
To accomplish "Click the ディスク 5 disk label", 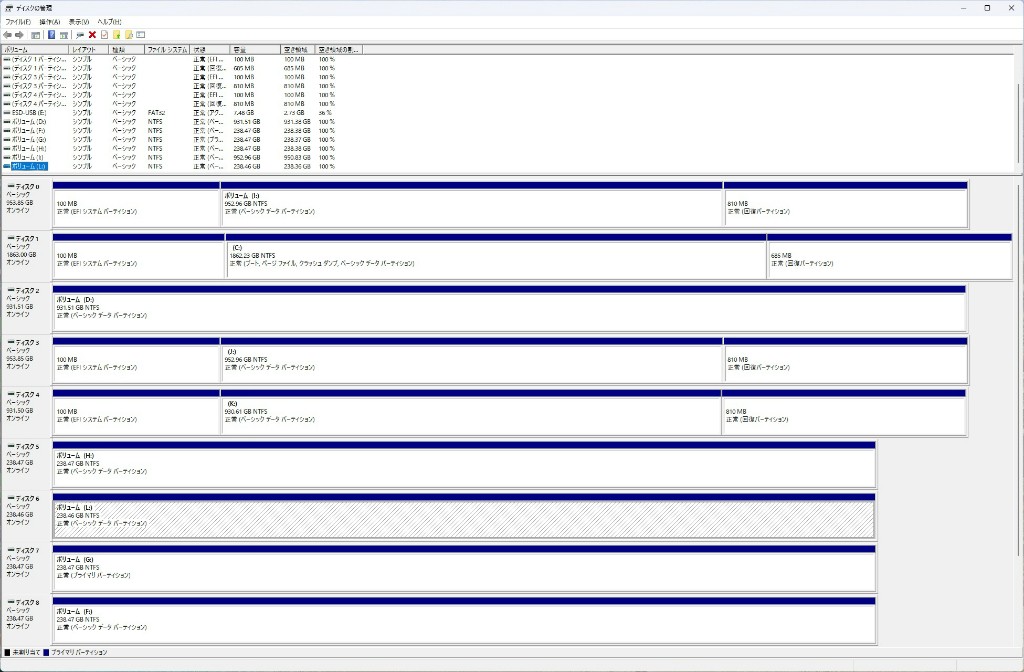I will (27, 447).
